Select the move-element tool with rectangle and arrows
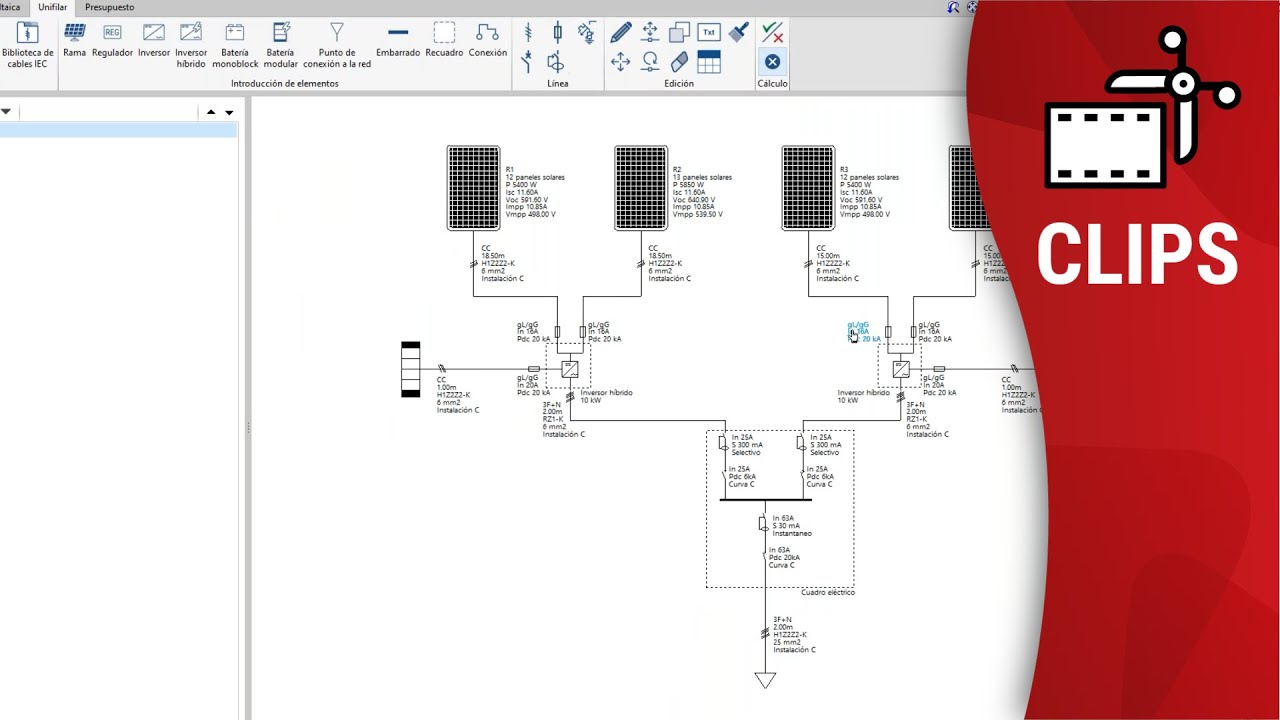Viewport: 1280px width, 720px height. coord(650,32)
